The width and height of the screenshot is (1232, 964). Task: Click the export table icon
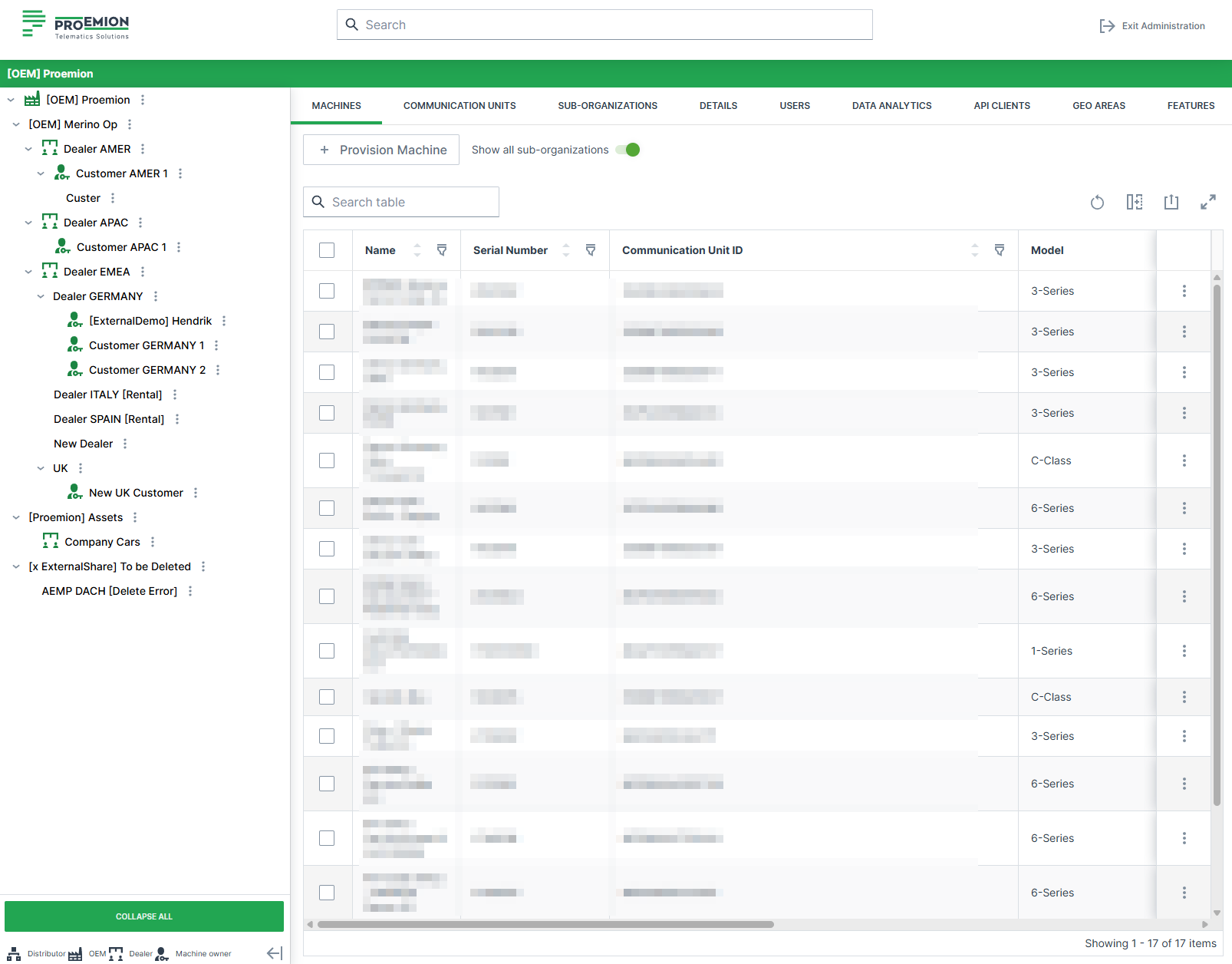pos(1171,202)
